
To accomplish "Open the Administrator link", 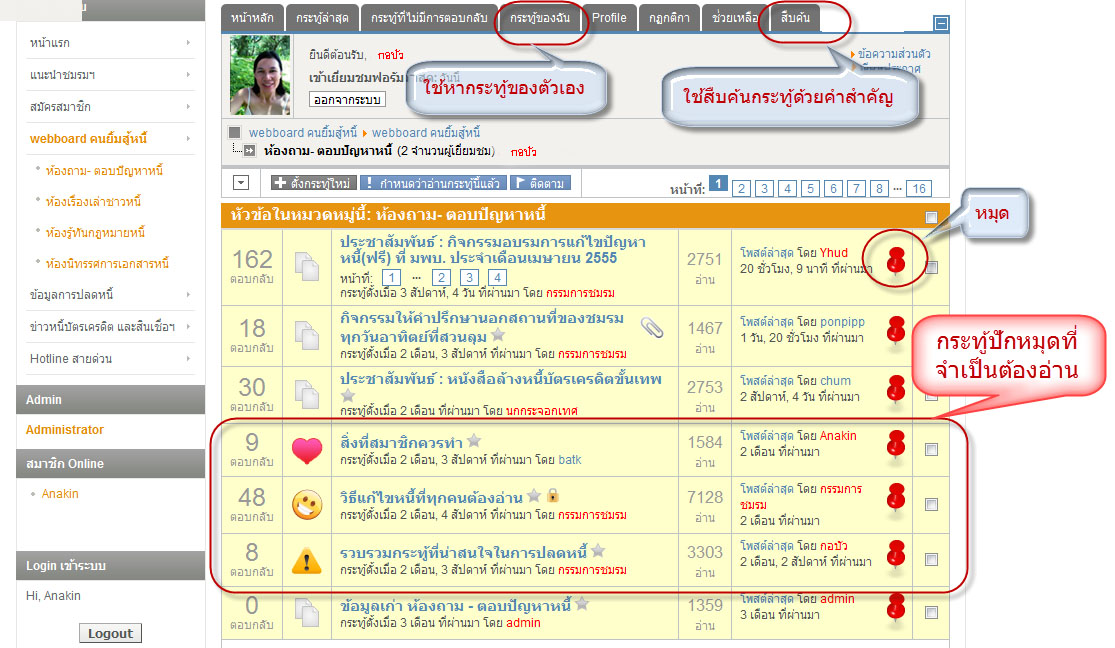I will pyautogui.click(x=65, y=430).
